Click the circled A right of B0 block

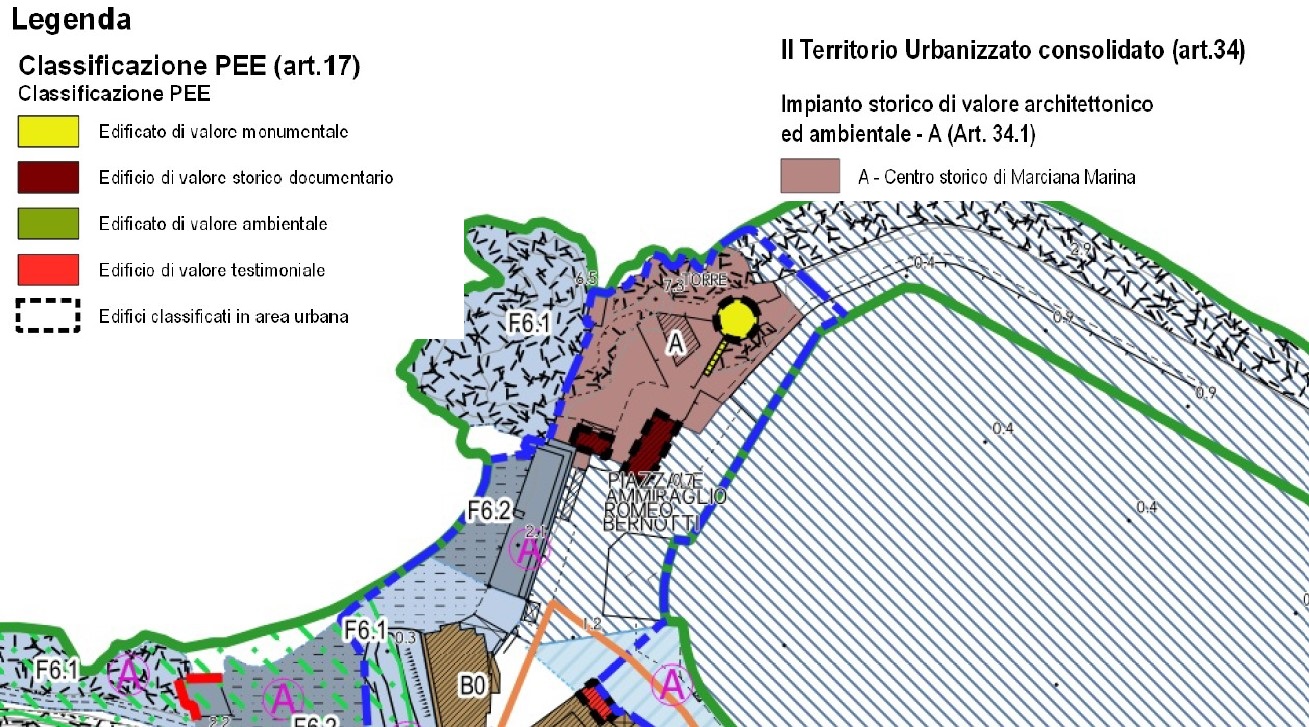coord(672,685)
